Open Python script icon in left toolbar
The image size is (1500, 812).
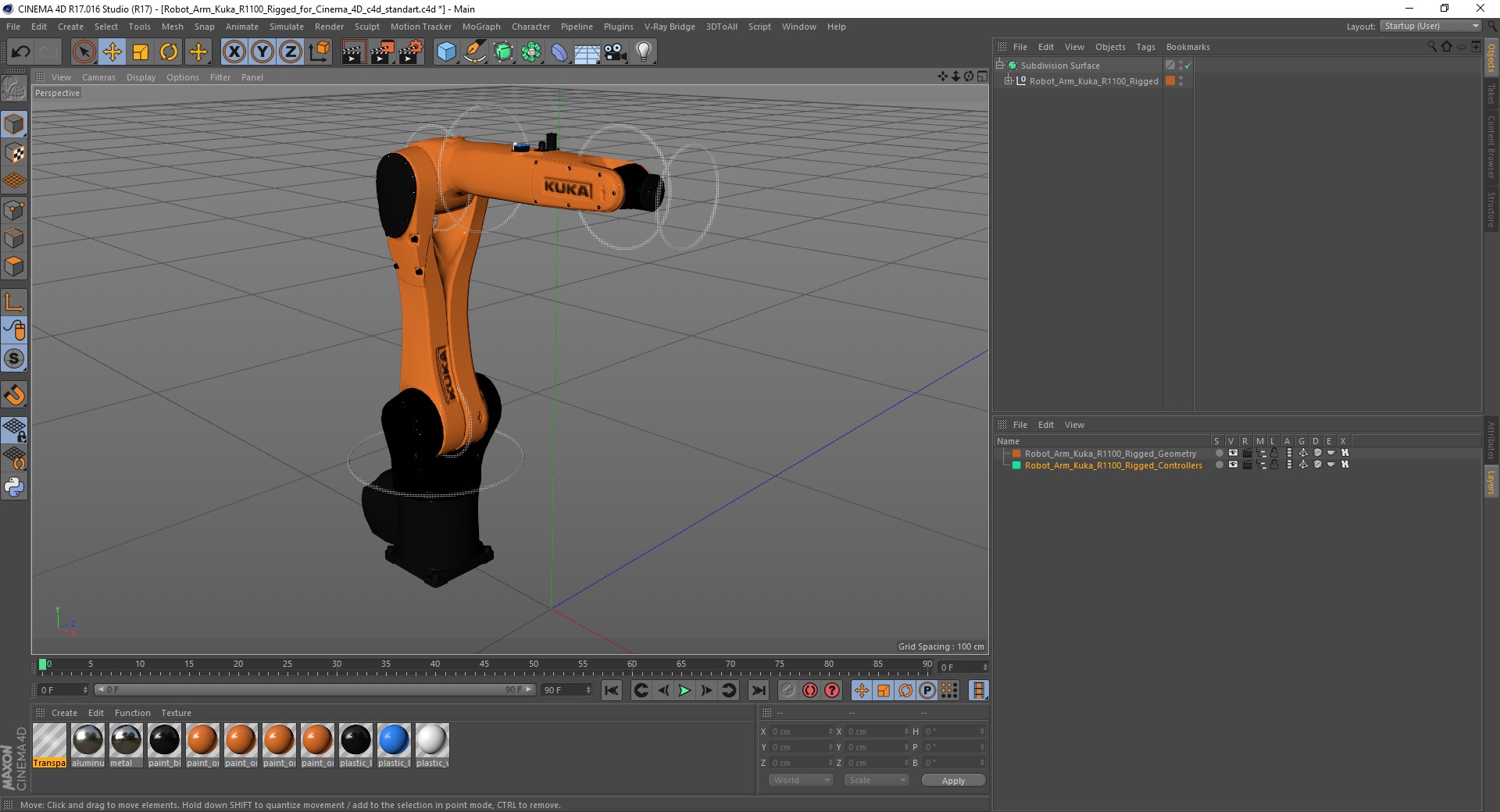coord(14,487)
